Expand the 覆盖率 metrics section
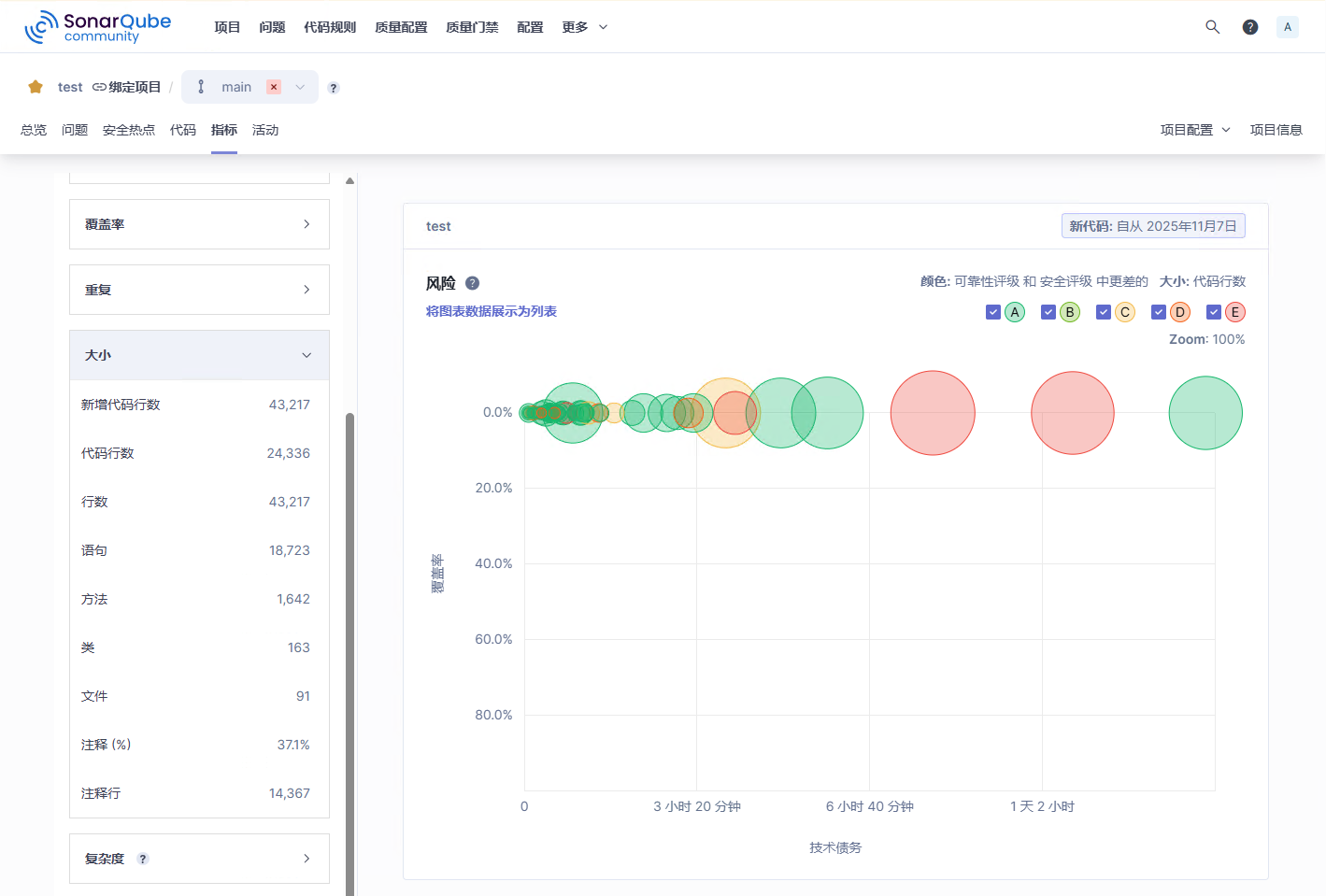 198,224
